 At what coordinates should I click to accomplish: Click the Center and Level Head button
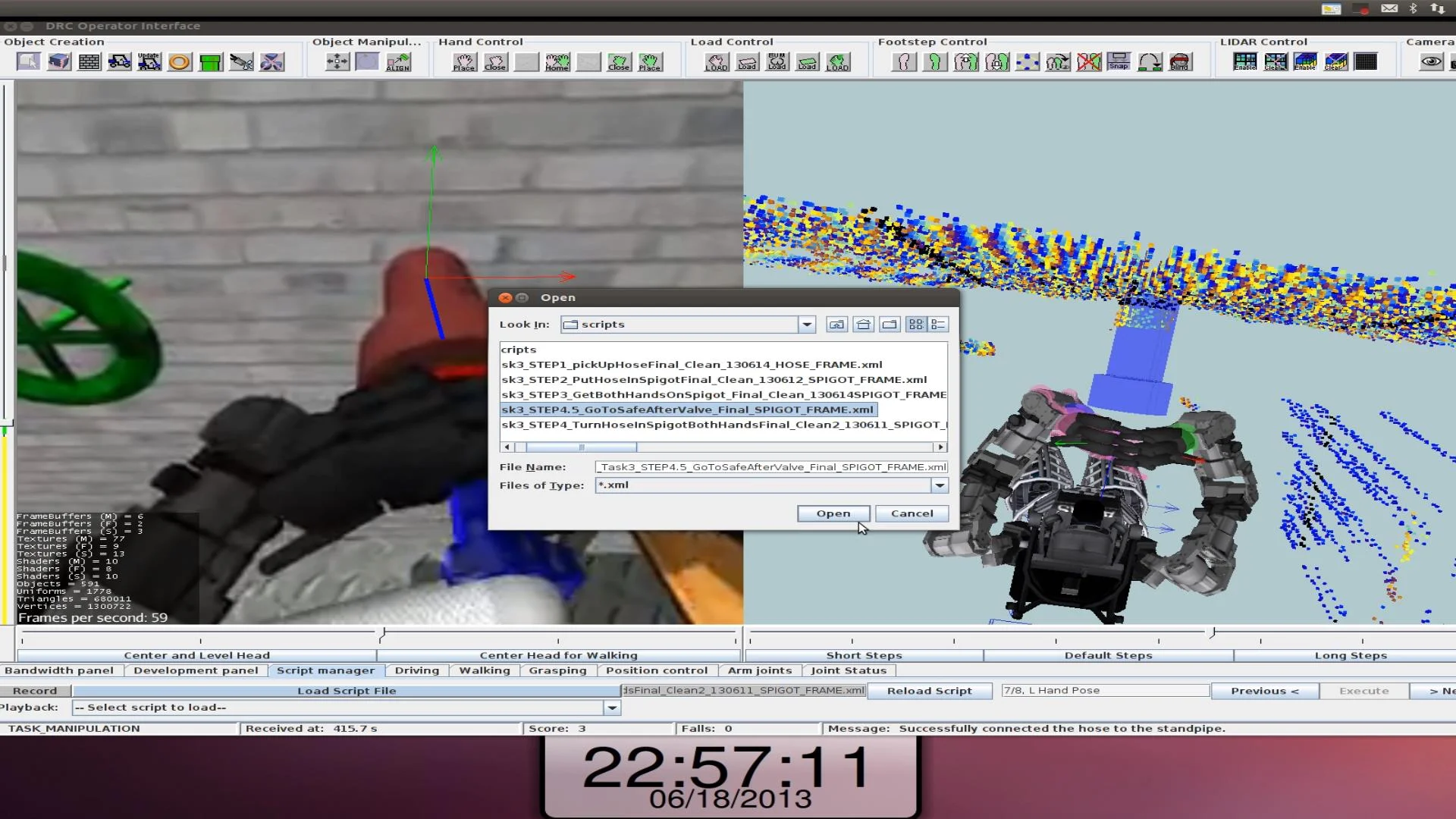[197, 655]
